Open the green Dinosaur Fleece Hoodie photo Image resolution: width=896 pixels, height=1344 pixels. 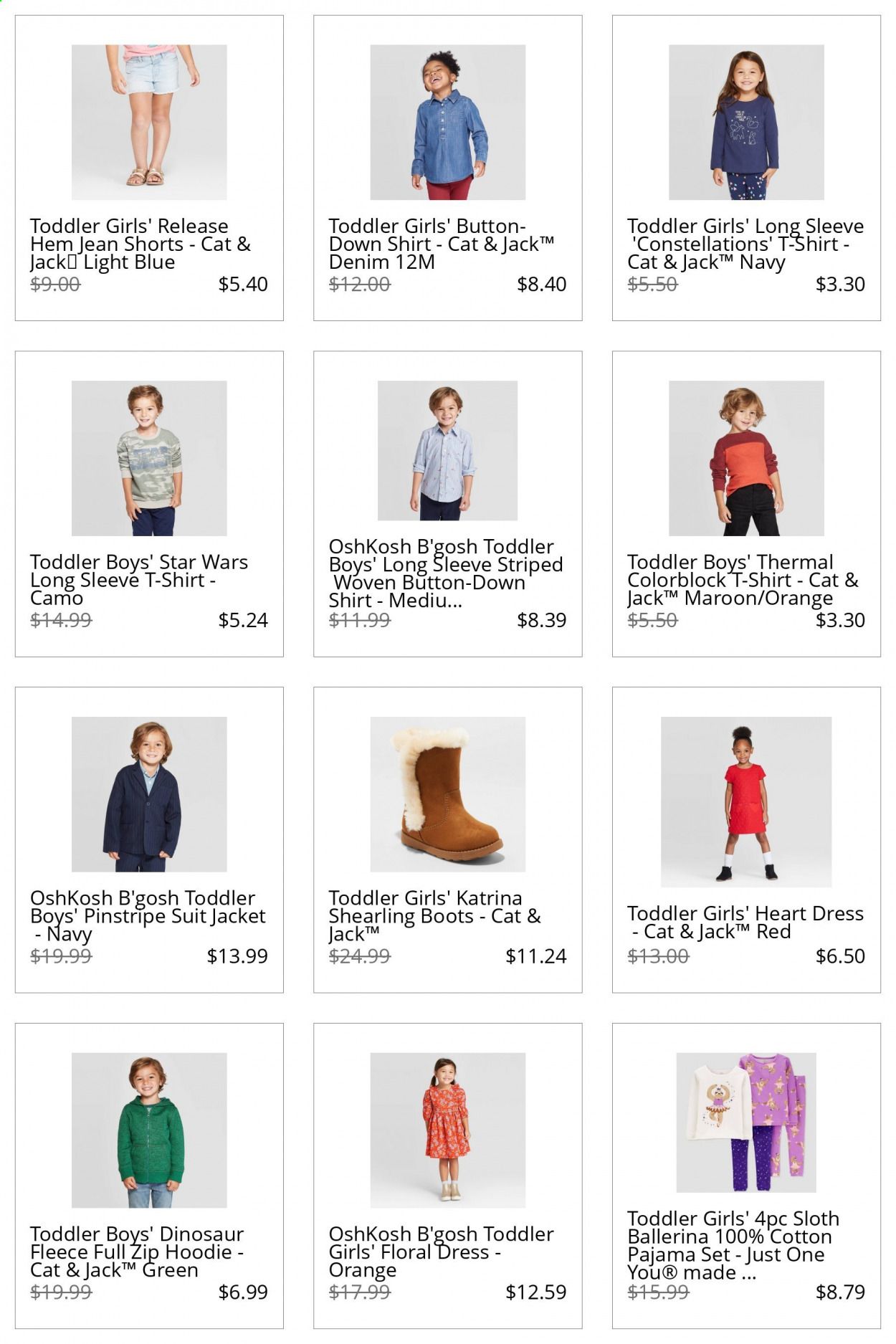coord(149,1130)
